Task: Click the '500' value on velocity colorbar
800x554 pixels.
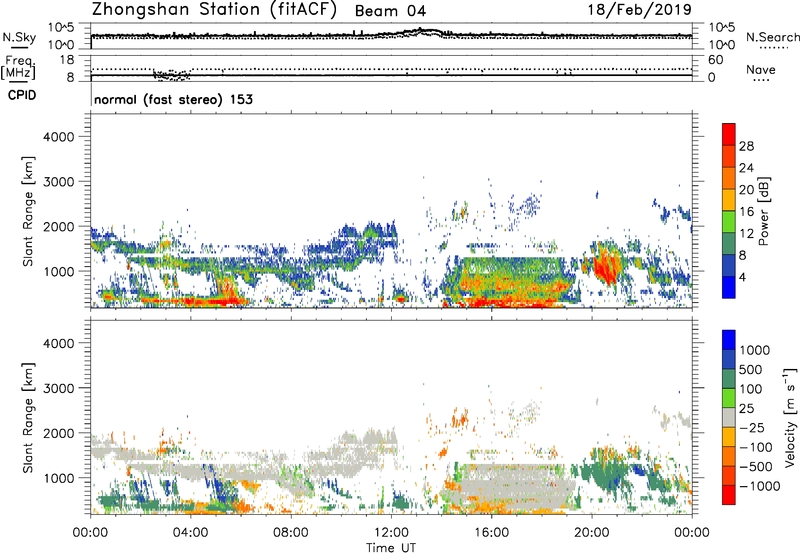Action: click(751, 370)
